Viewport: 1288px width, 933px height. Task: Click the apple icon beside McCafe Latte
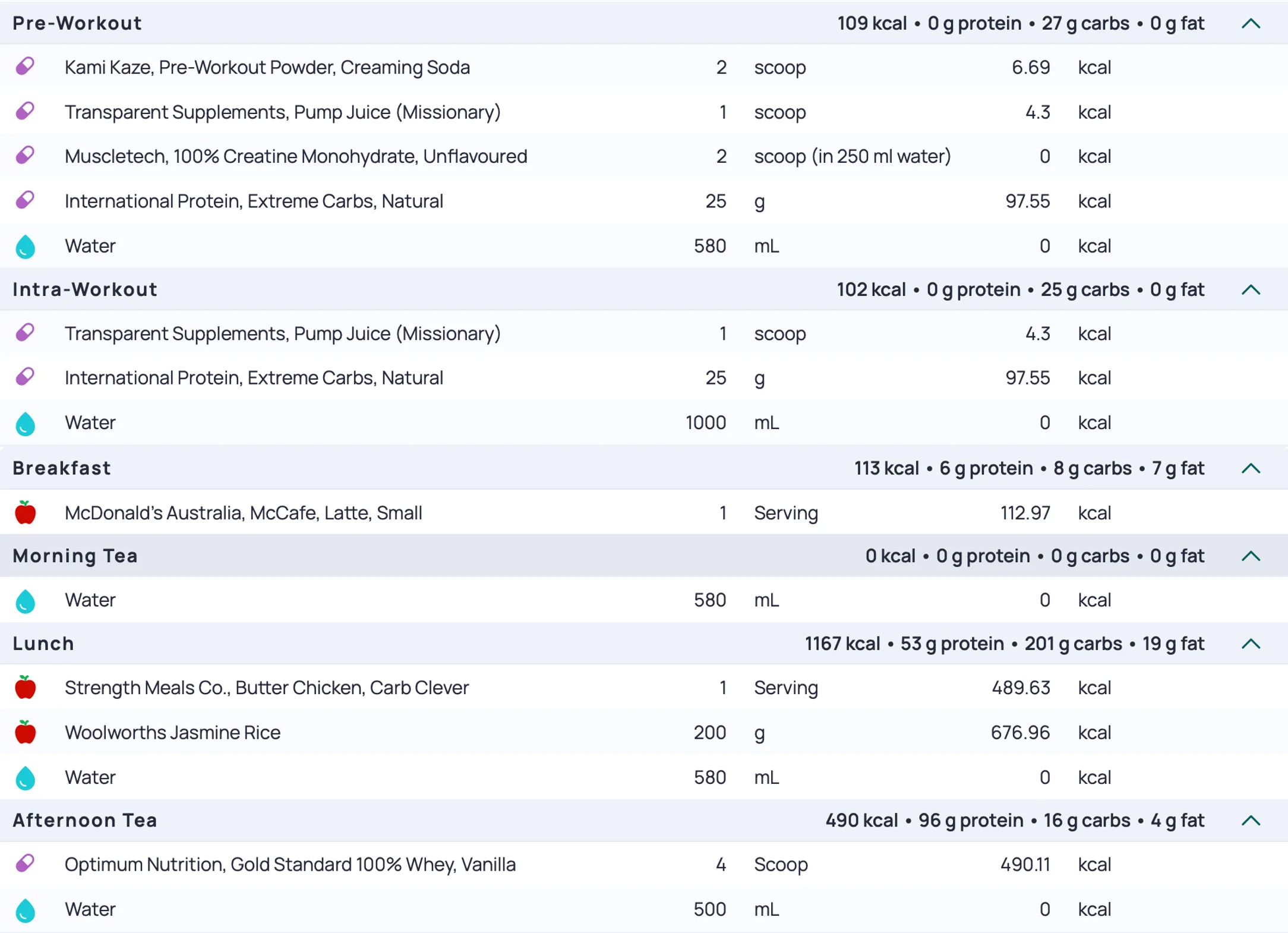click(x=25, y=512)
